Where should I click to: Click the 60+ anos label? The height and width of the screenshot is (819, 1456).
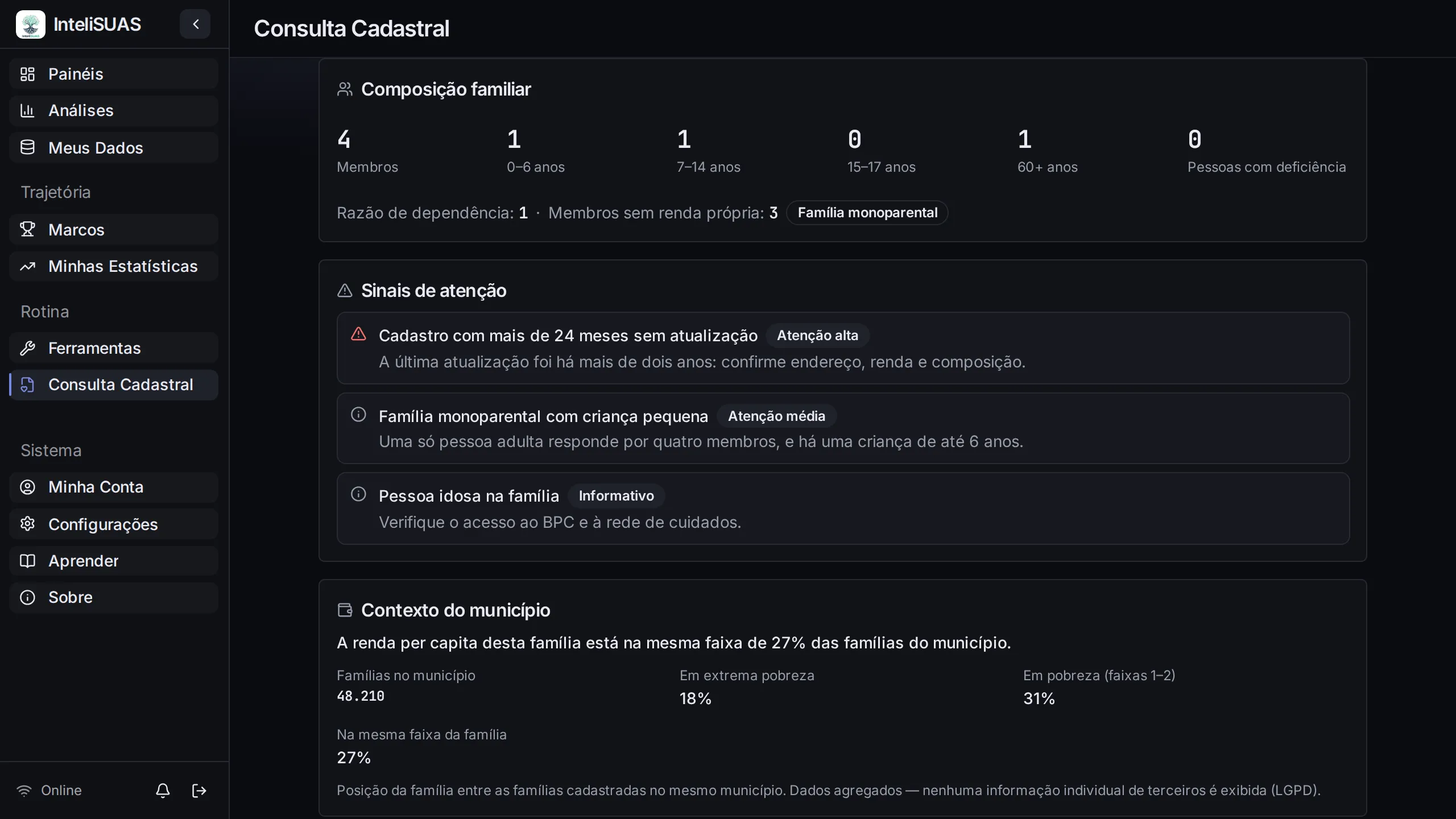[1048, 167]
